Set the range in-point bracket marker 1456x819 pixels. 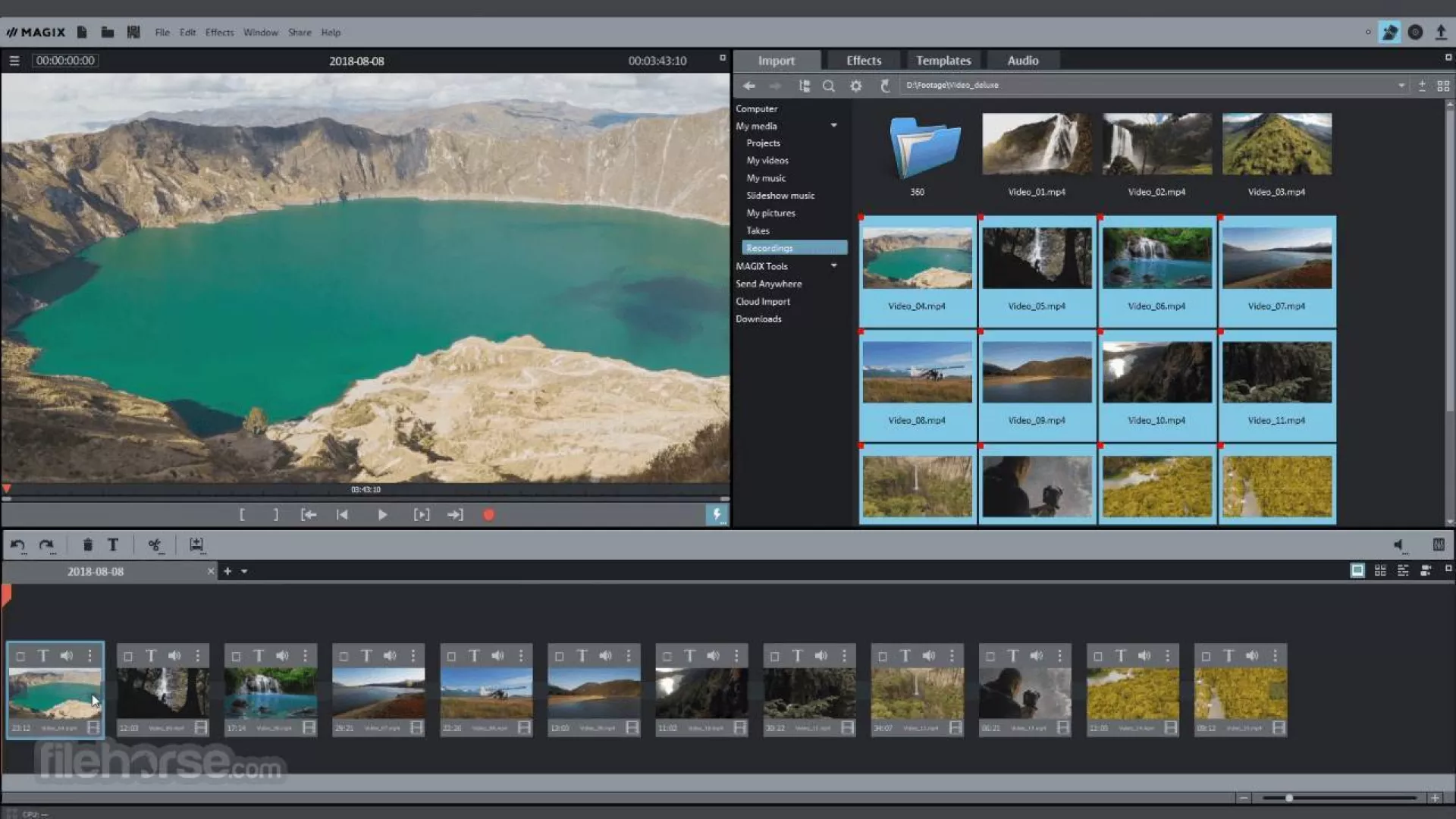[242, 515]
